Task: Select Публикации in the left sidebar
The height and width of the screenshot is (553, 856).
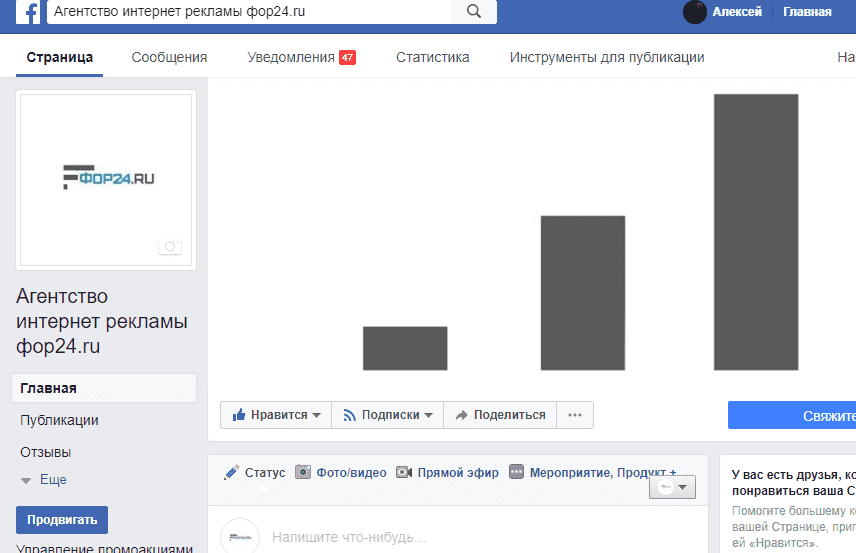Action: click(60, 420)
